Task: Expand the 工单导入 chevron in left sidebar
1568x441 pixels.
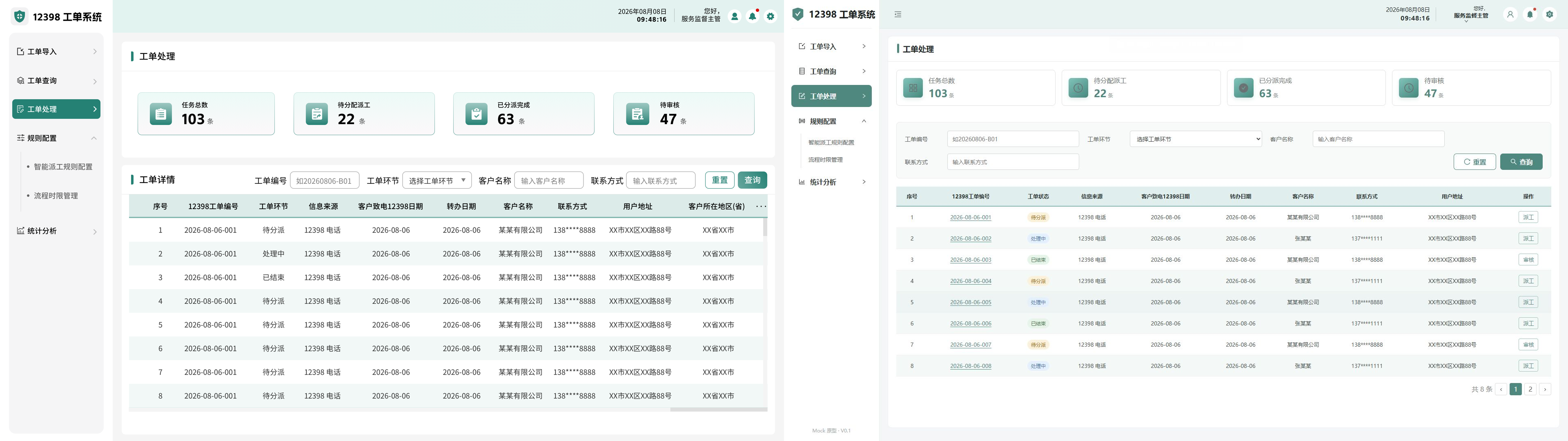Action: [x=95, y=52]
